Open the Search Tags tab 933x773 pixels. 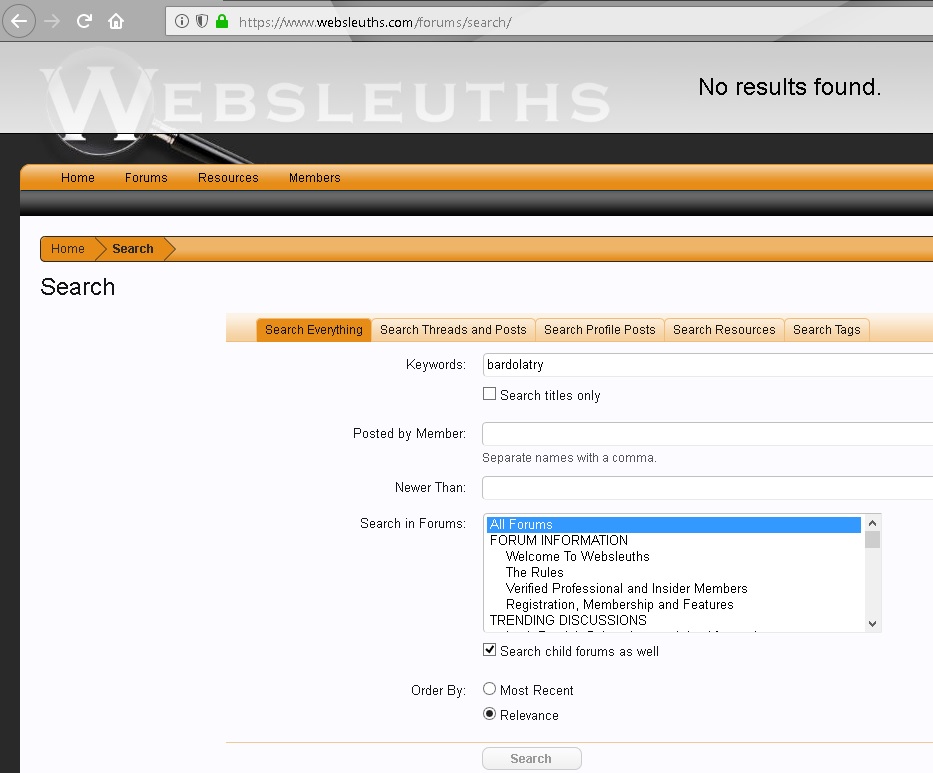826,330
